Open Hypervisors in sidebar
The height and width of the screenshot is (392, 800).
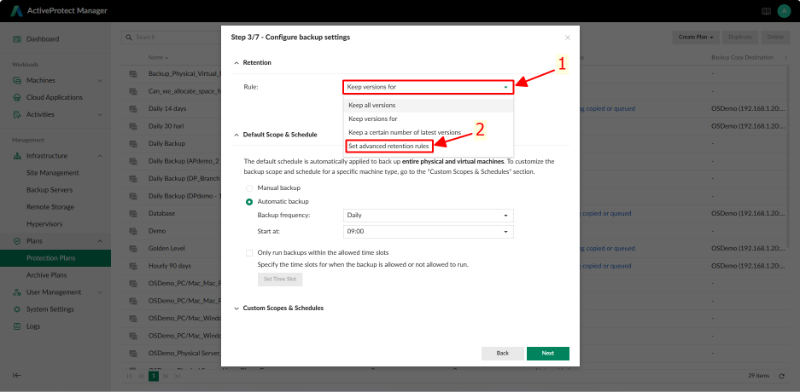coord(43,224)
